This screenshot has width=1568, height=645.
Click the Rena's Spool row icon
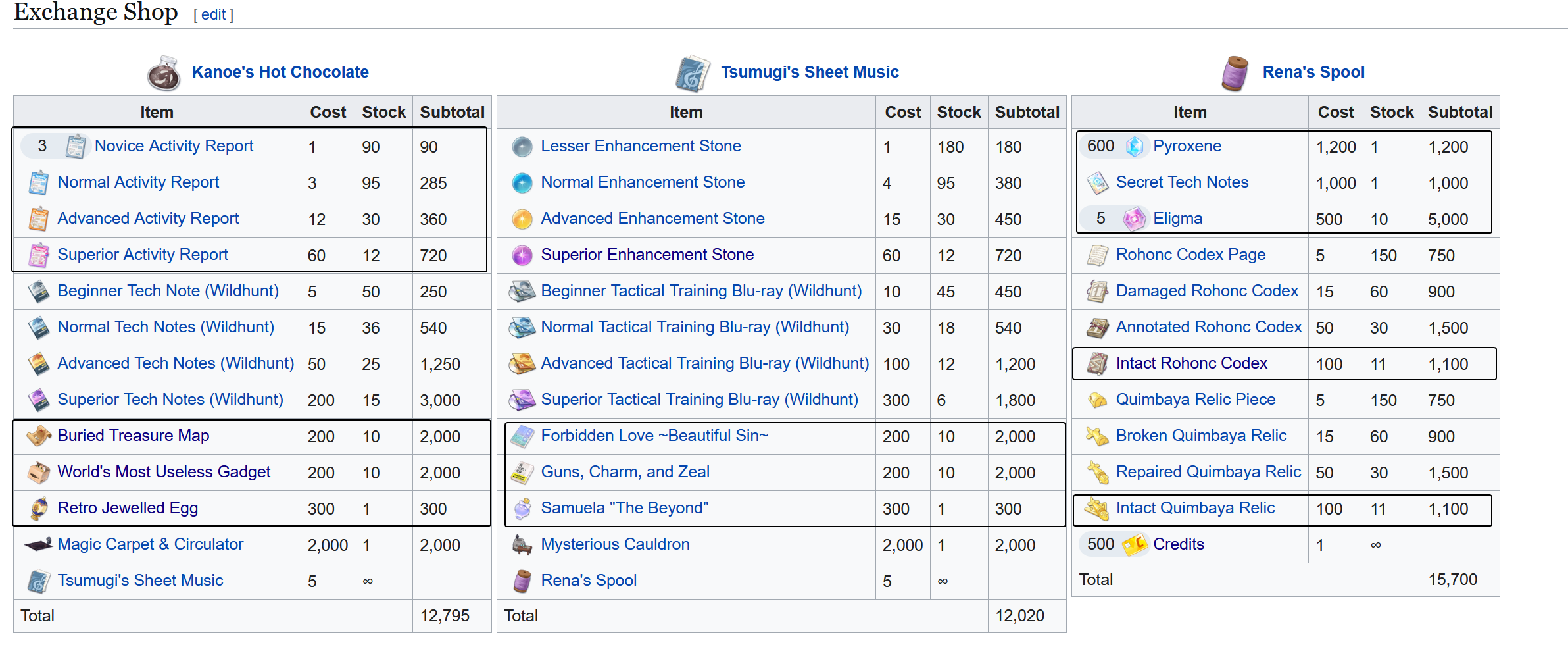[522, 580]
